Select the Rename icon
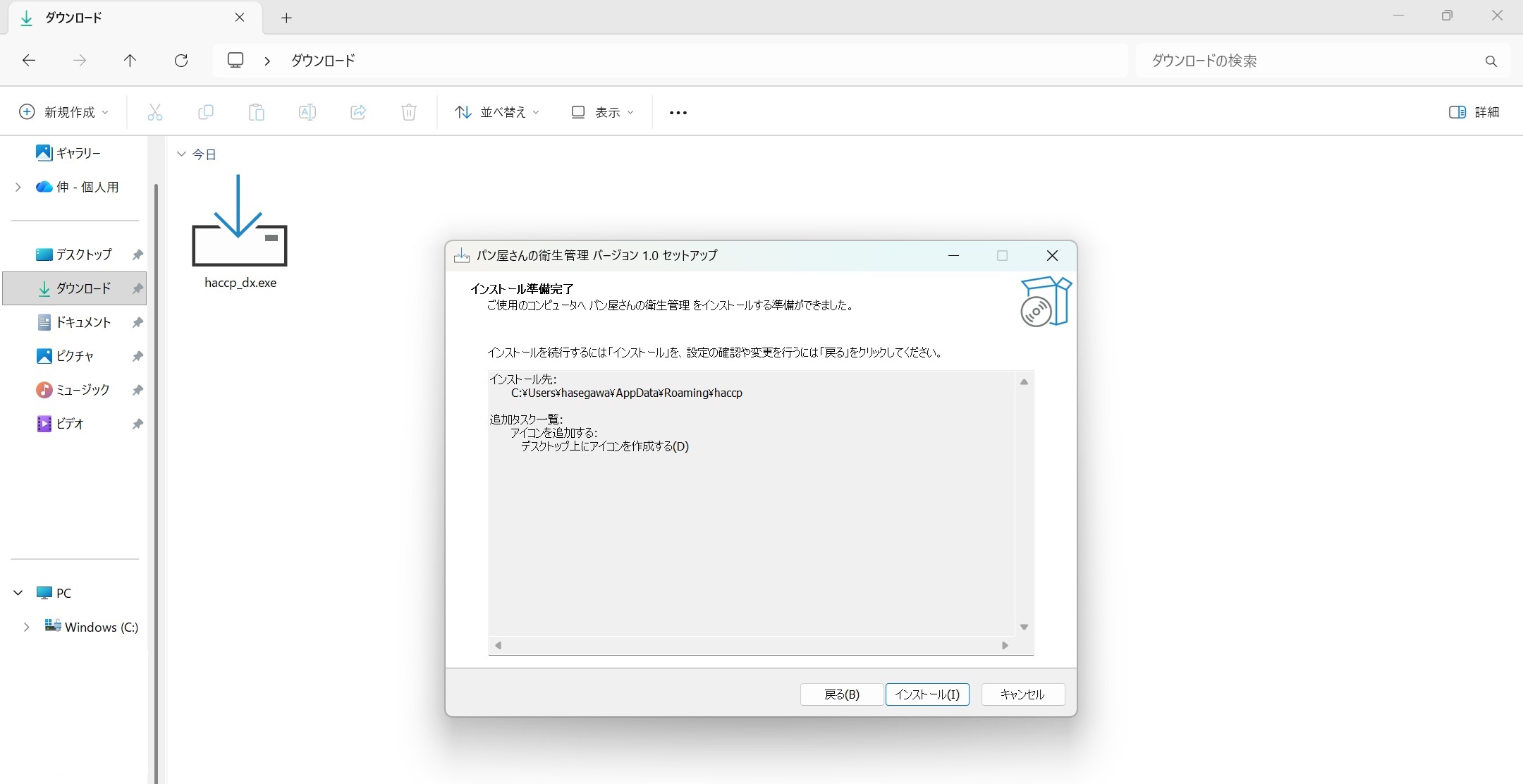This screenshot has width=1523, height=784. (x=307, y=112)
